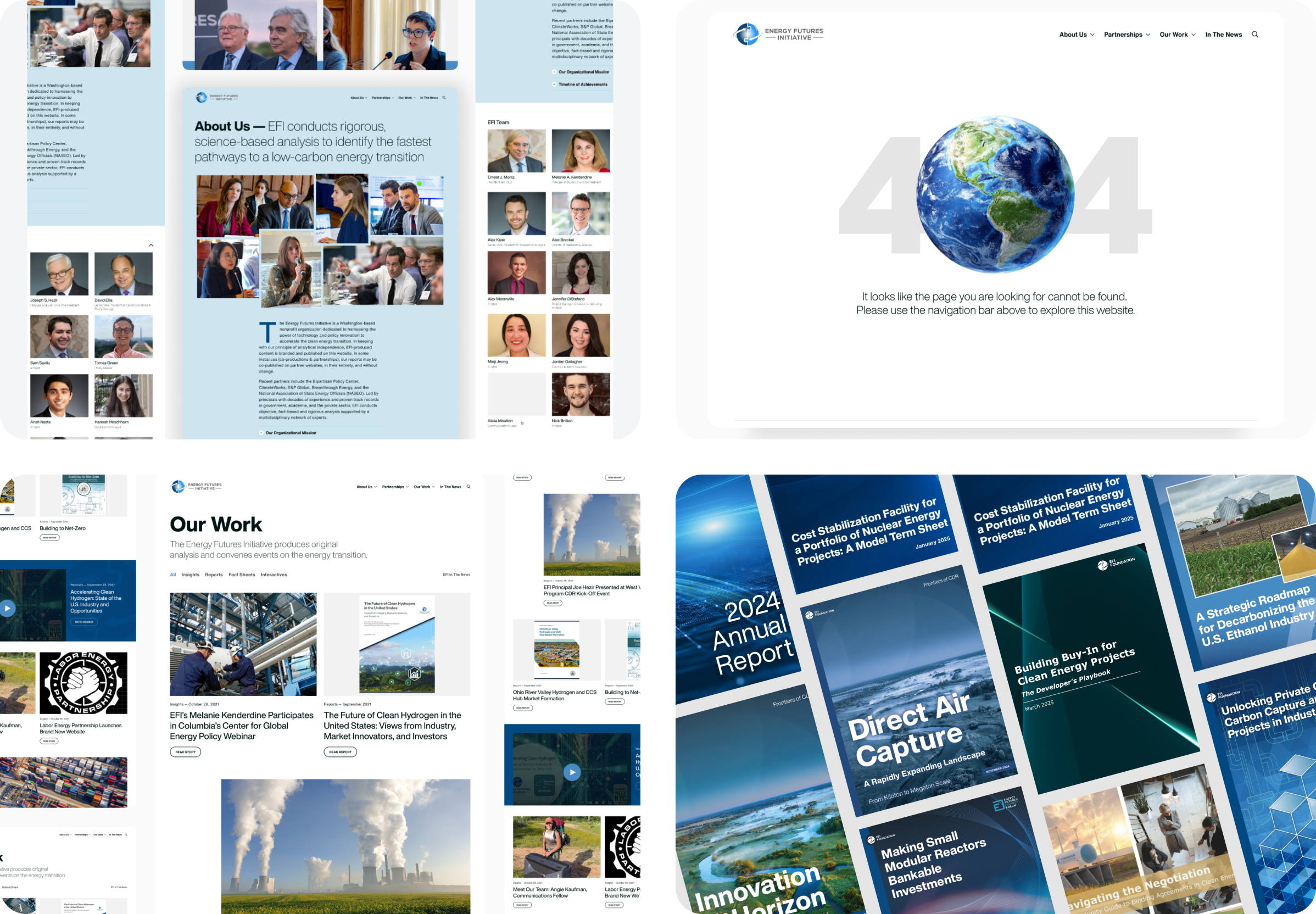1316x914 pixels.
Task: Click the Alicia Moulton name link
Action: click(500, 421)
